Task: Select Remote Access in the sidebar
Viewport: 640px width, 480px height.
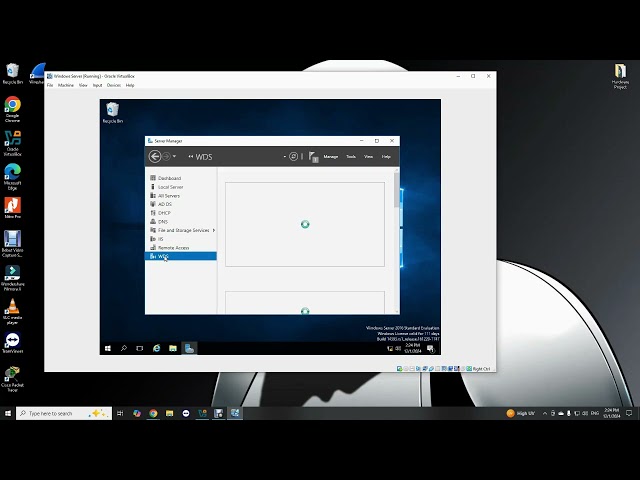Action: 181,248
